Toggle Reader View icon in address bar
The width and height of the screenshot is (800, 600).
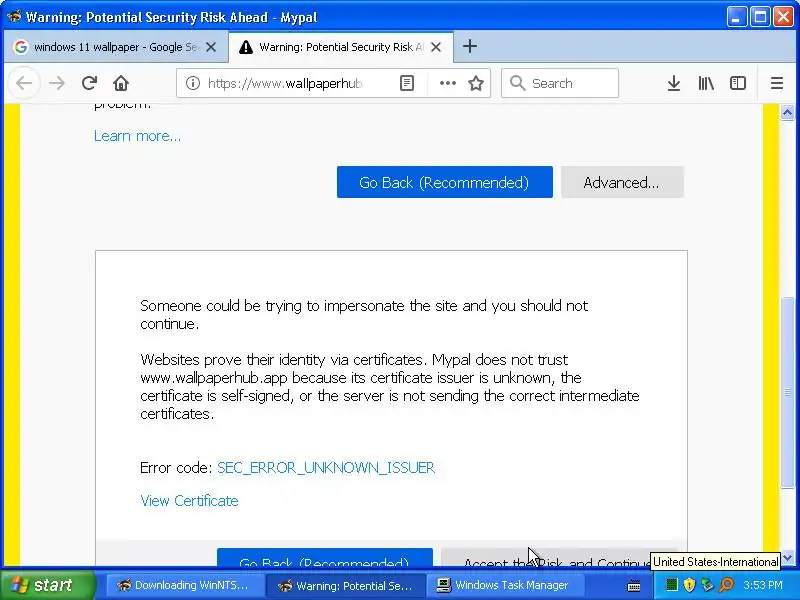coord(407,83)
